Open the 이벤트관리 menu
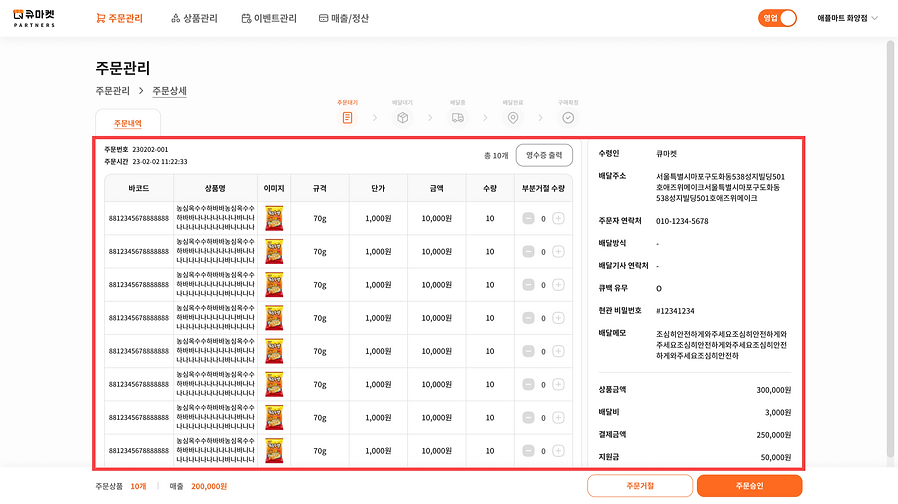898x504 pixels. click(x=269, y=18)
